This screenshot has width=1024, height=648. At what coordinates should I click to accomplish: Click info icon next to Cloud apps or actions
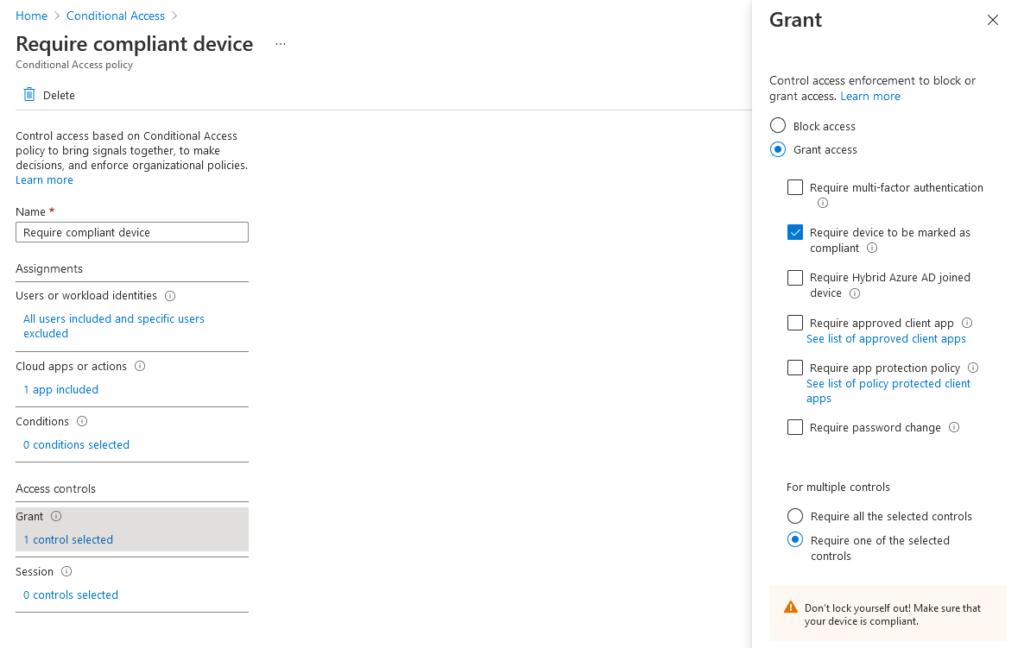(140, 366)
